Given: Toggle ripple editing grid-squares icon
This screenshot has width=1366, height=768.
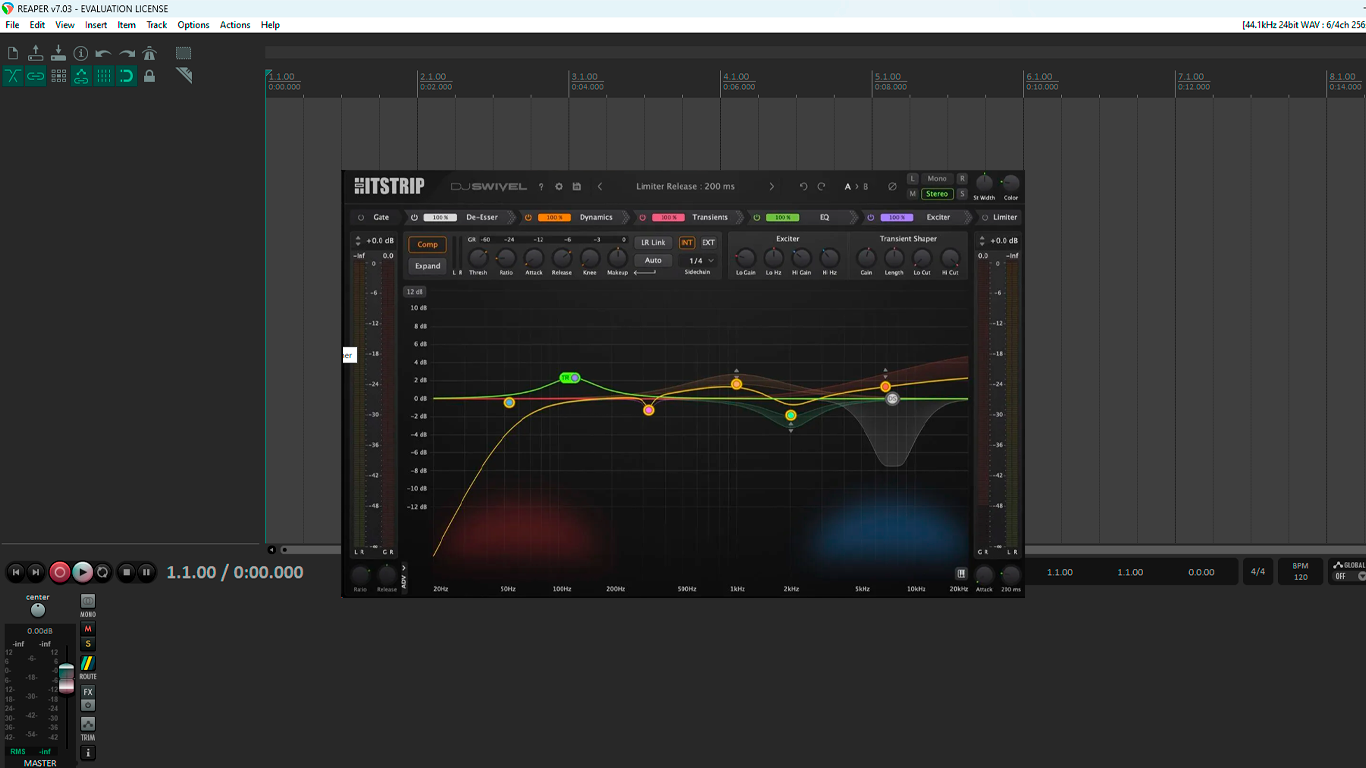Looking at the screenshot, I should tap(58, 76).
